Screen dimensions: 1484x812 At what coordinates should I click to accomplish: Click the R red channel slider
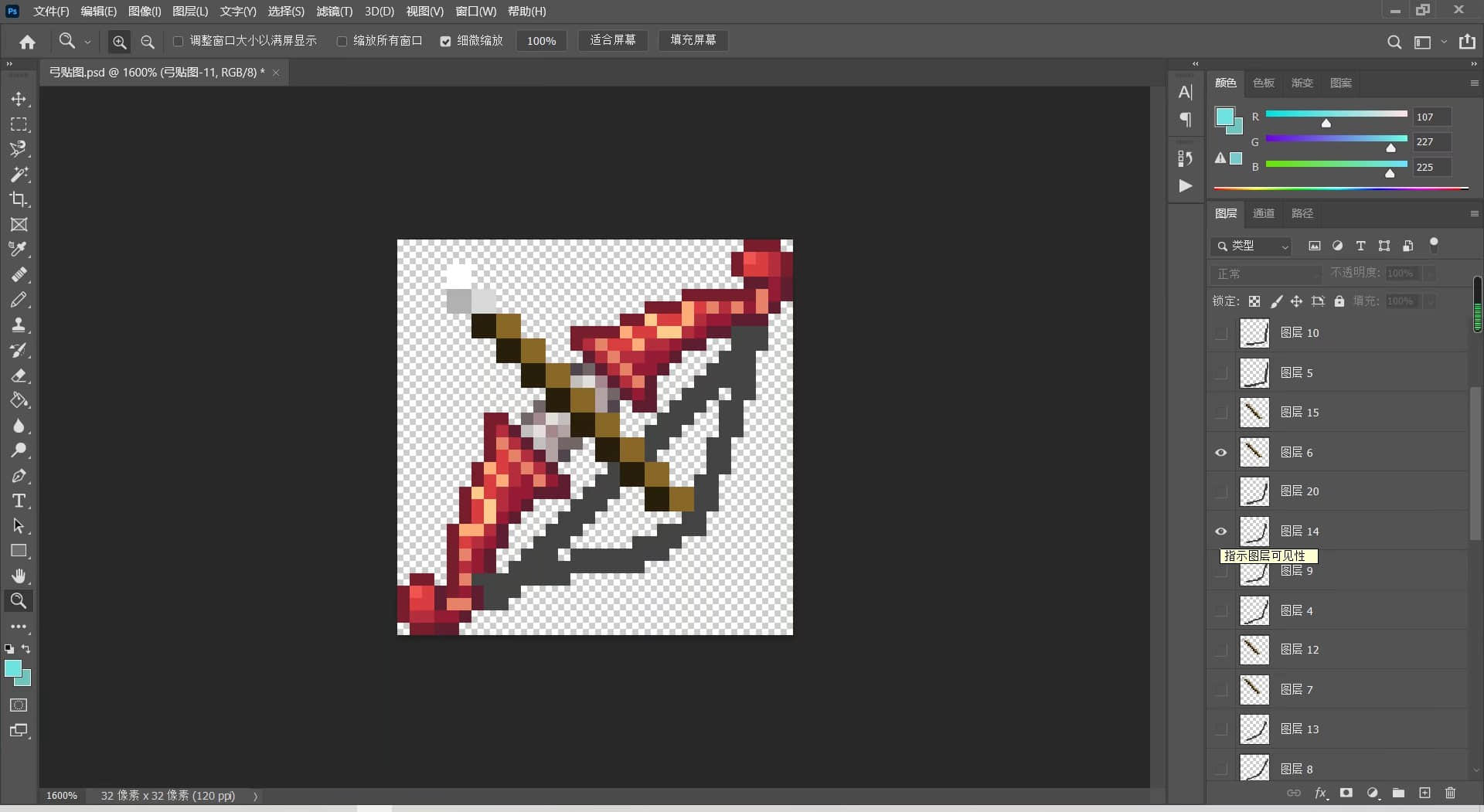click(1336, 114)
